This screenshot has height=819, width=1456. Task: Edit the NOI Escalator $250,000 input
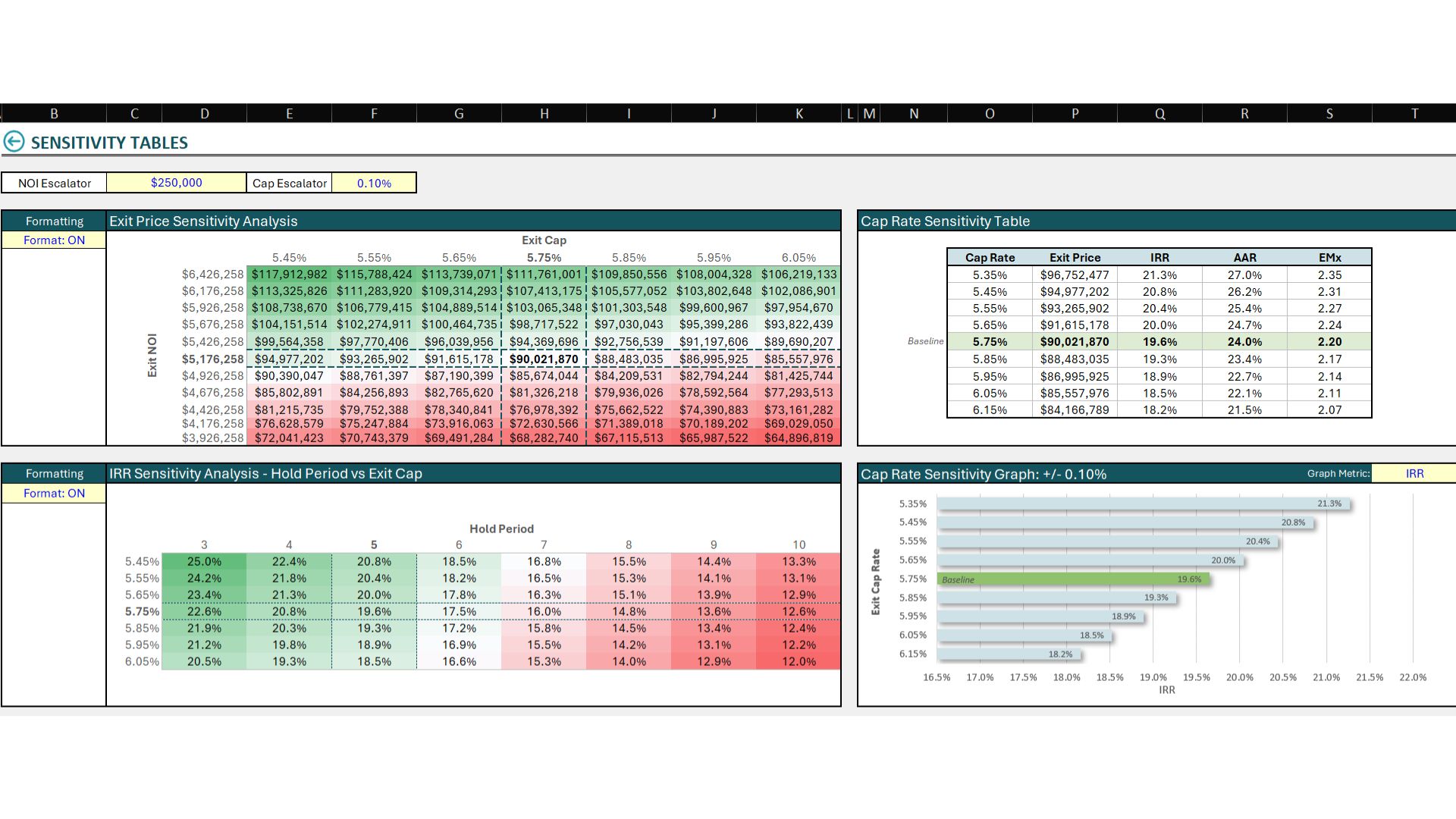coord(176,183)
